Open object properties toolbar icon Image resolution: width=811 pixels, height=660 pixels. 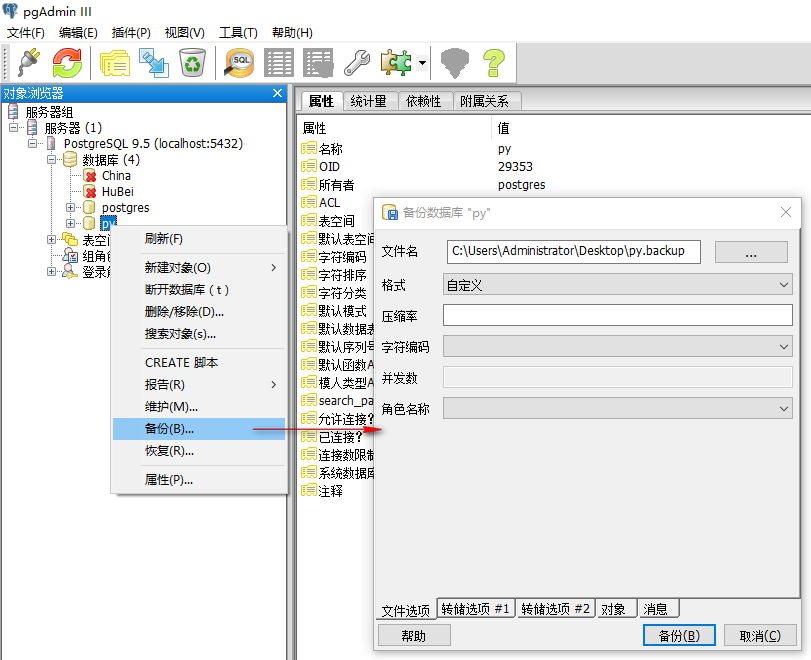pyautogui.click(x=115, y=63)
